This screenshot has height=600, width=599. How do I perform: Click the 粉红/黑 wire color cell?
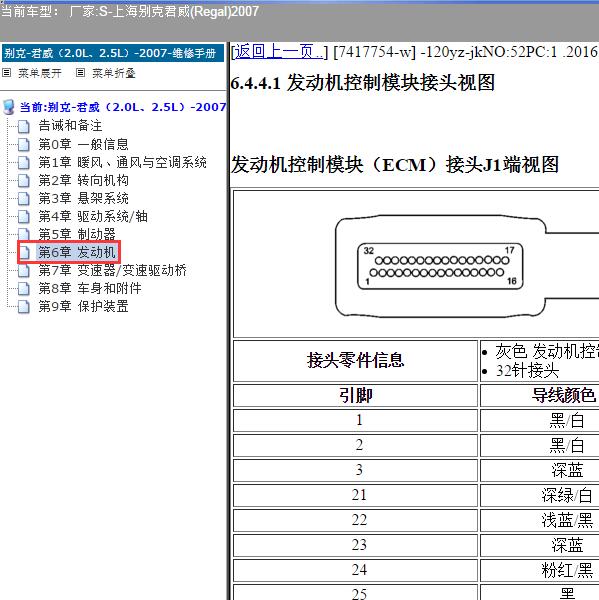point(540,570)
